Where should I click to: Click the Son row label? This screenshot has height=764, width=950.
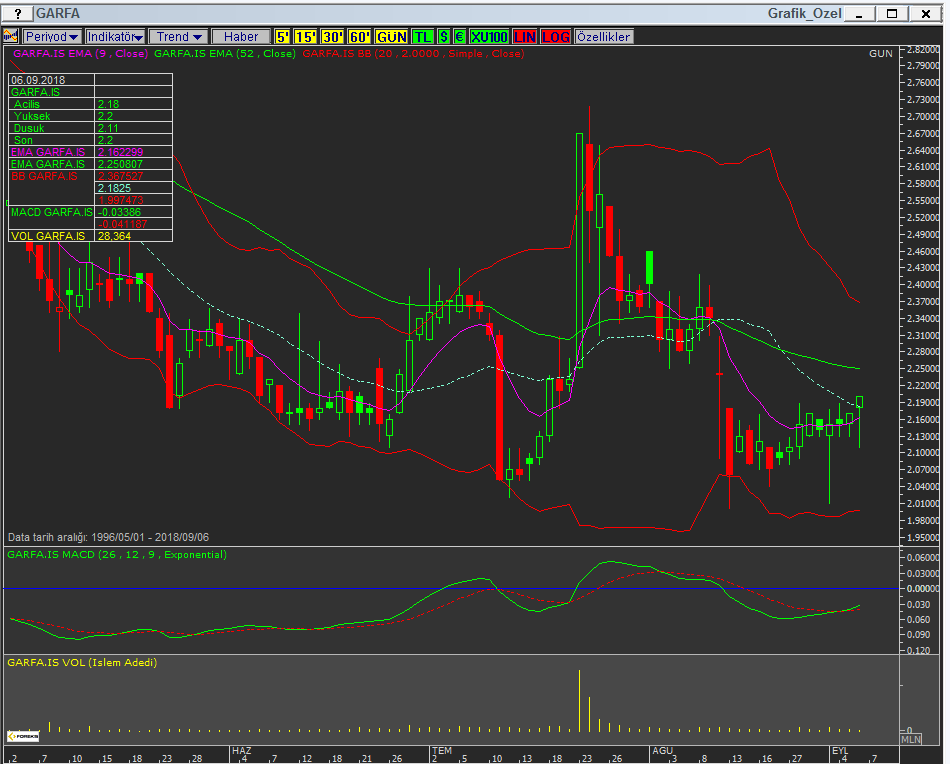[23, 140]
